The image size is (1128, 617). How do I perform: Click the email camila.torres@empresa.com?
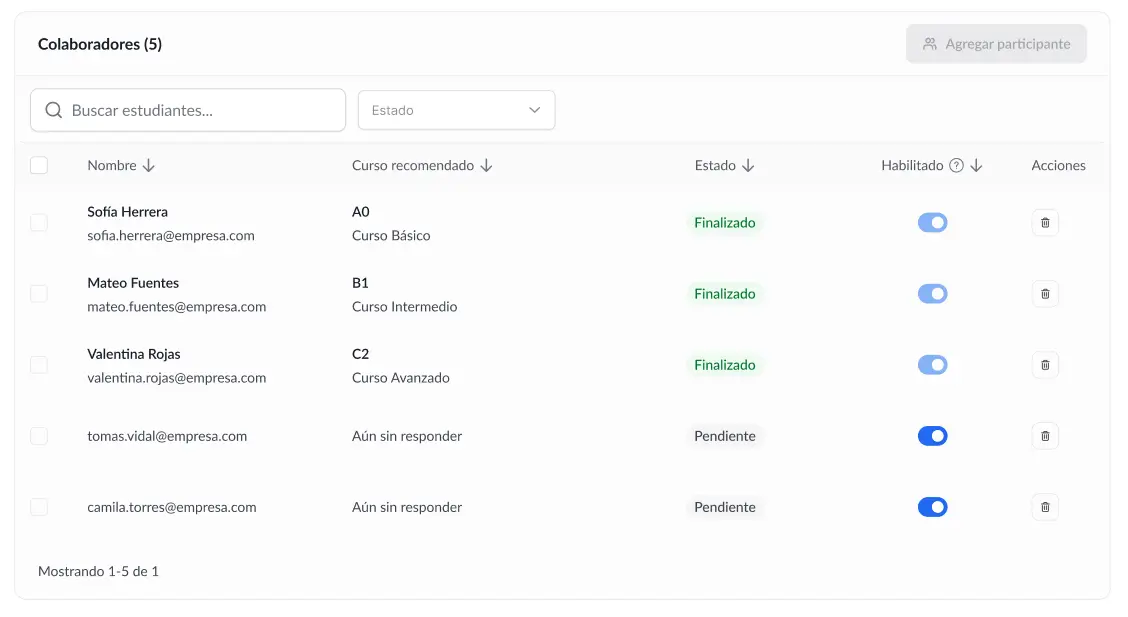click(171, 508)
